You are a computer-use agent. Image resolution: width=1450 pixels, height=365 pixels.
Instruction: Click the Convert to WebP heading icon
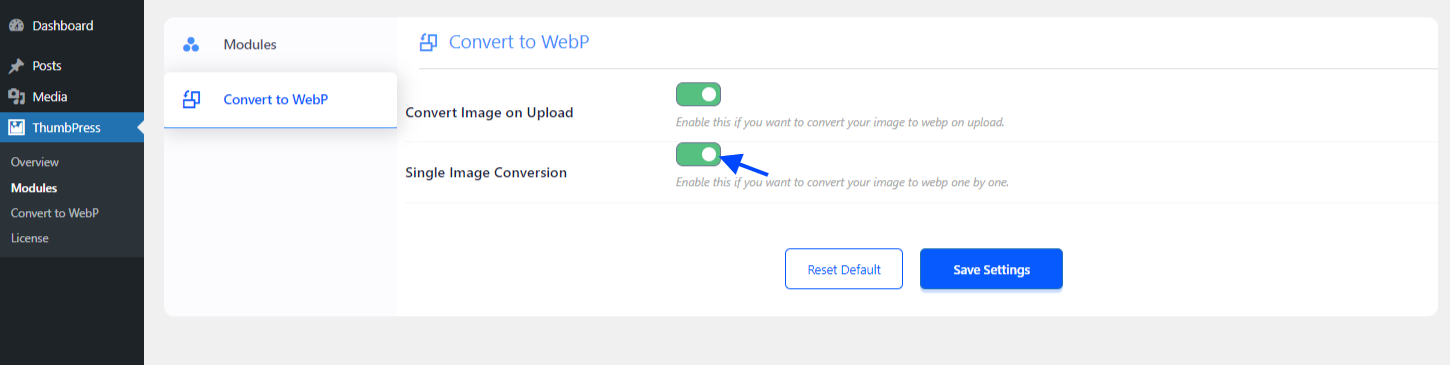428,42
